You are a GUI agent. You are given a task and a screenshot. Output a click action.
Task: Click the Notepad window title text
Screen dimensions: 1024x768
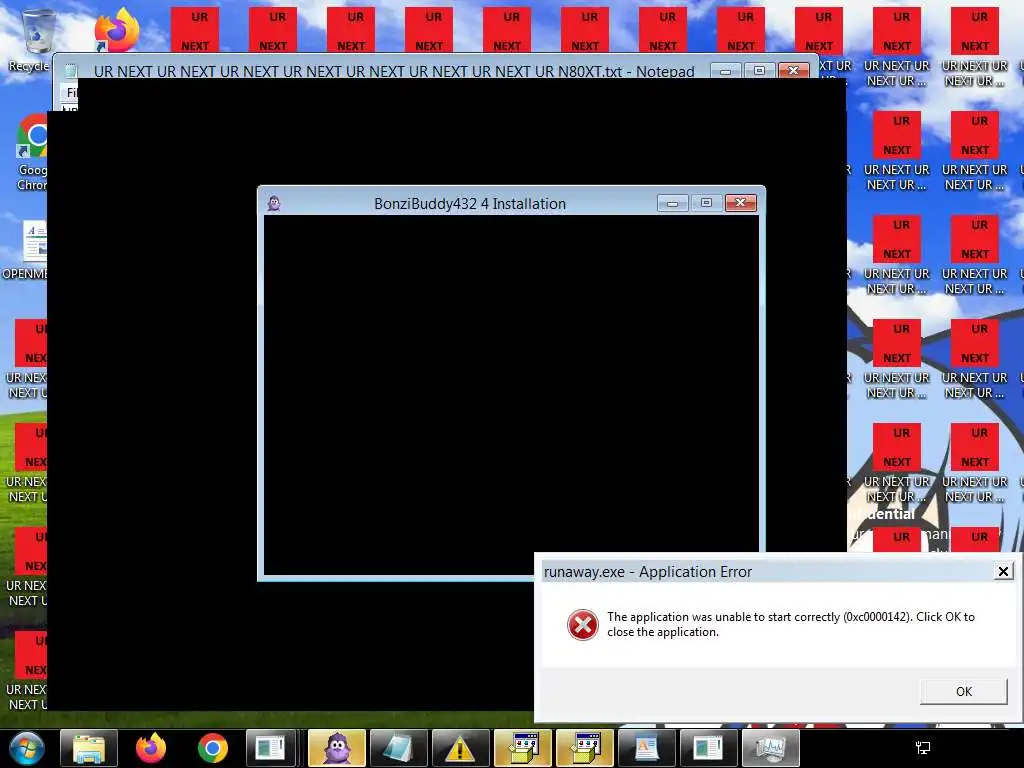(394, 71)
